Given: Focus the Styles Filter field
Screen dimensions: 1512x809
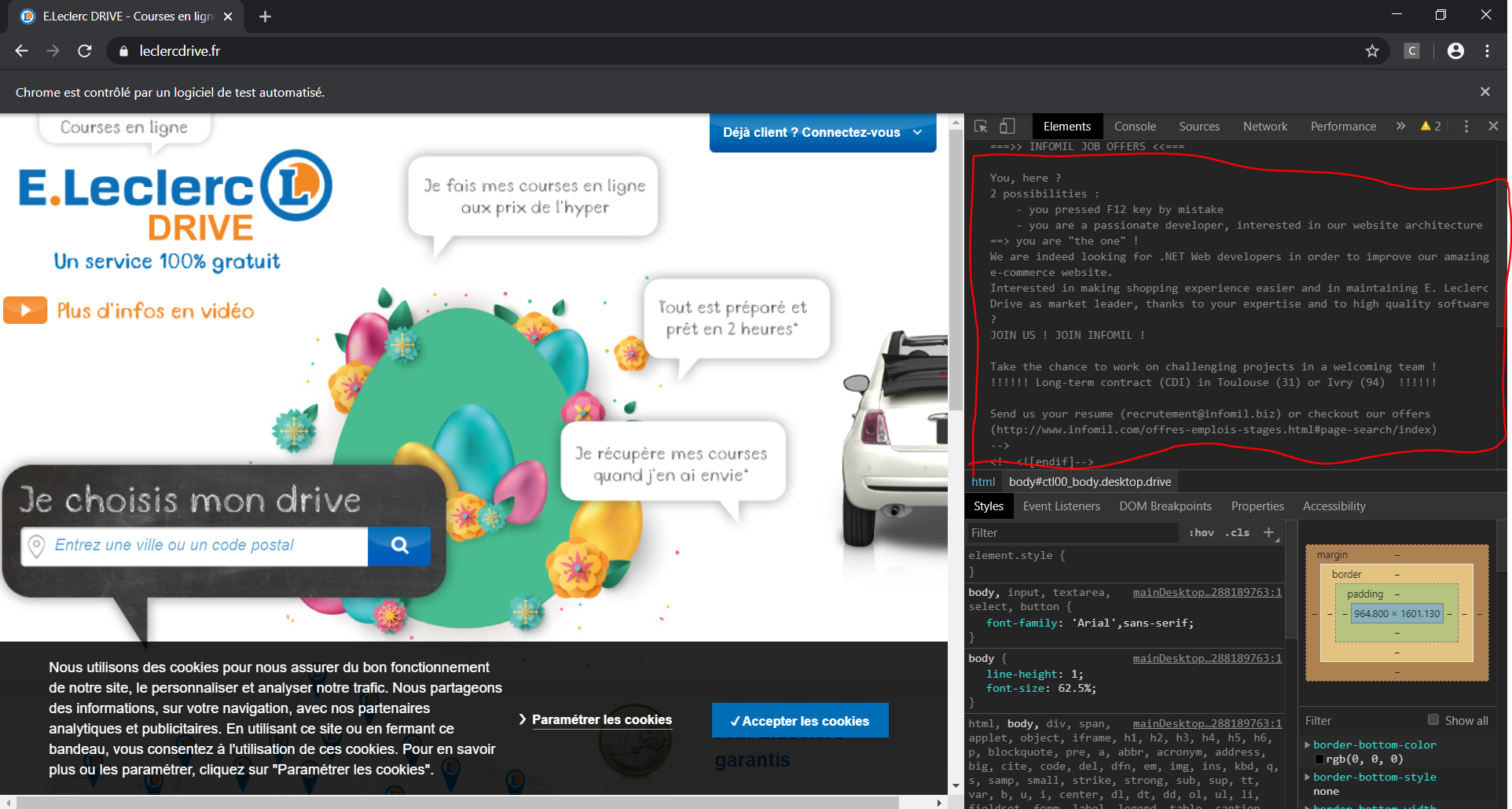Looking at the screenshot, I should 1072,533.
